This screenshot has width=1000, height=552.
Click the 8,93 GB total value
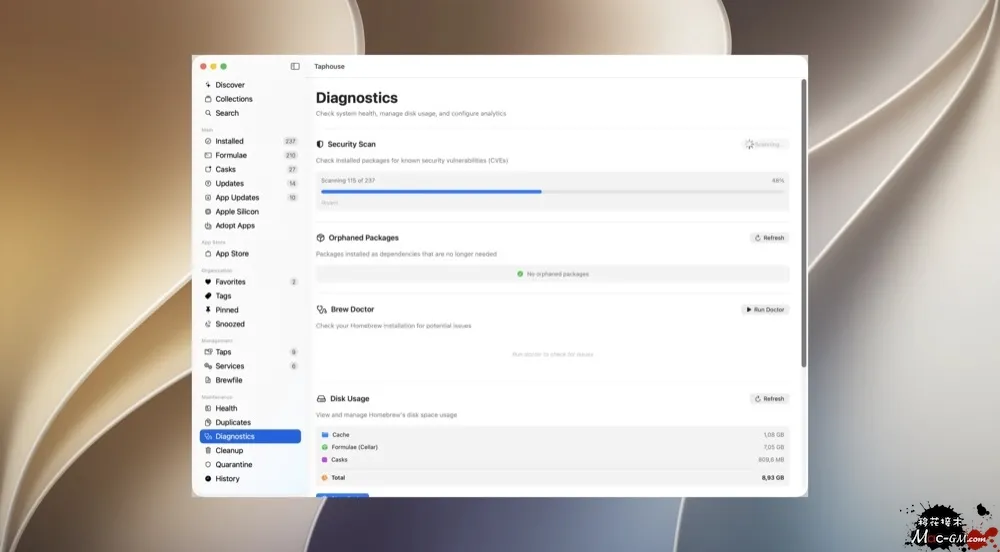[x=772, y=477]
